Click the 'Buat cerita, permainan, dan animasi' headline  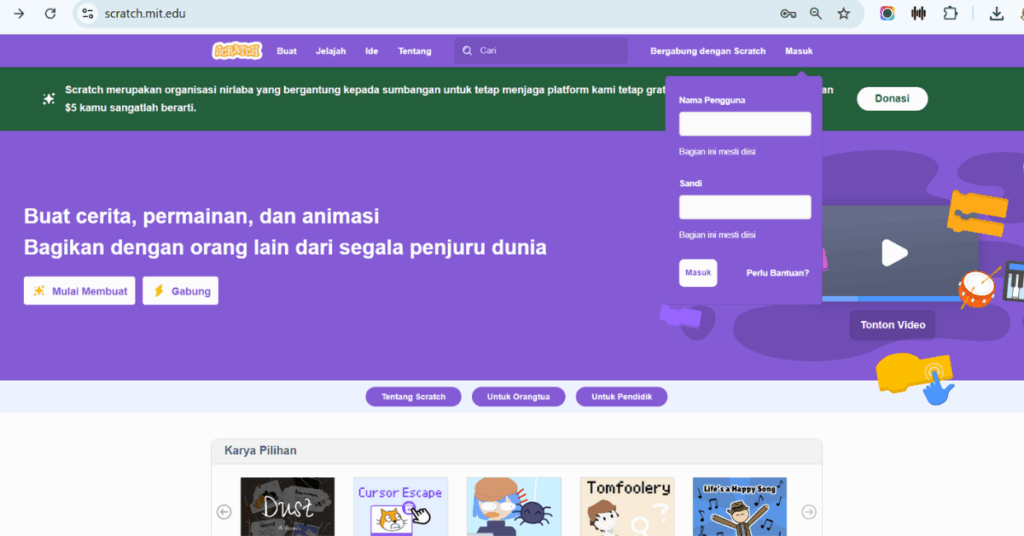pyautogui.click(x=201, y=216)
